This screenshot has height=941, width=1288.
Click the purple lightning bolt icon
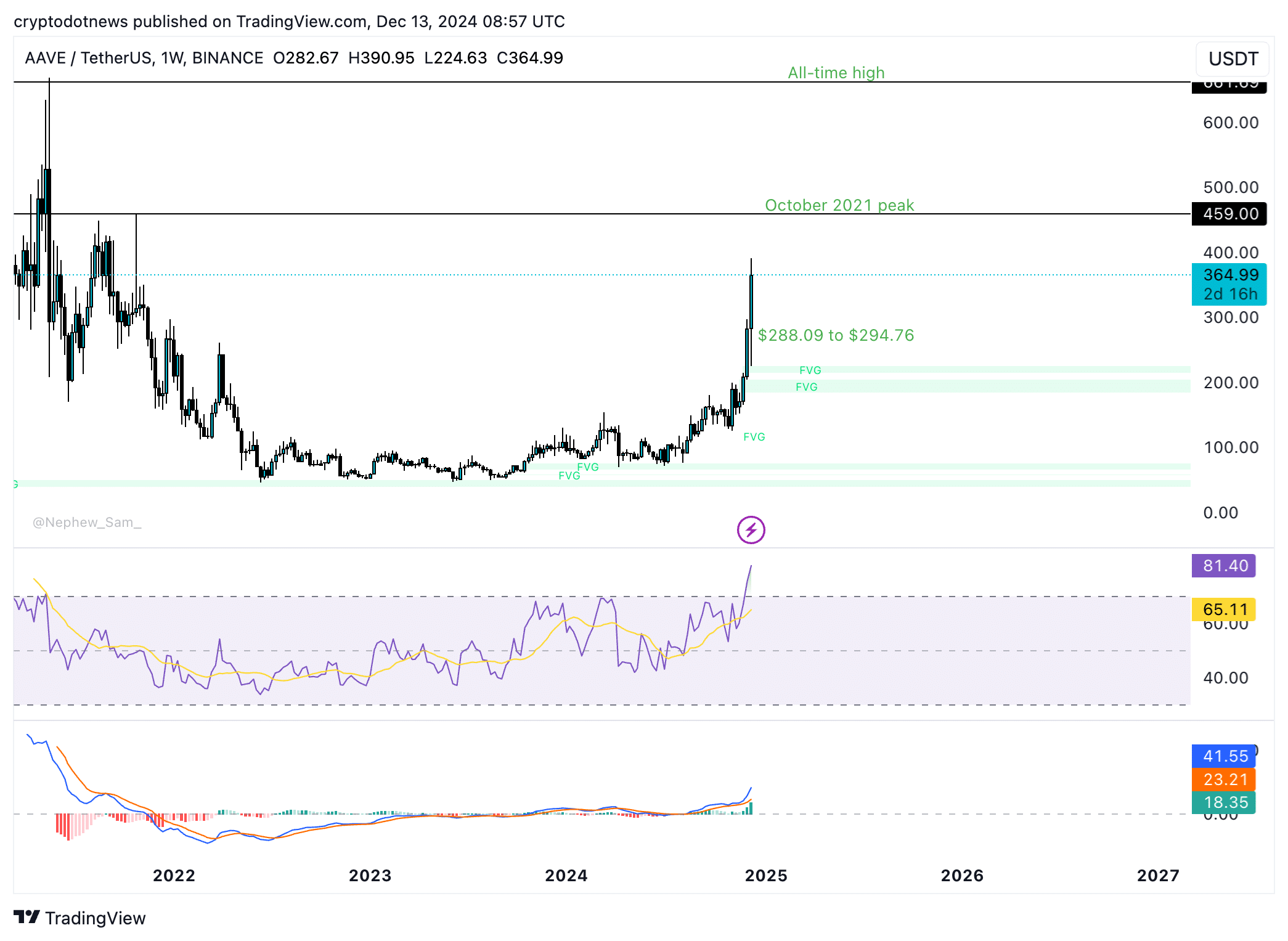pos(750,529)
